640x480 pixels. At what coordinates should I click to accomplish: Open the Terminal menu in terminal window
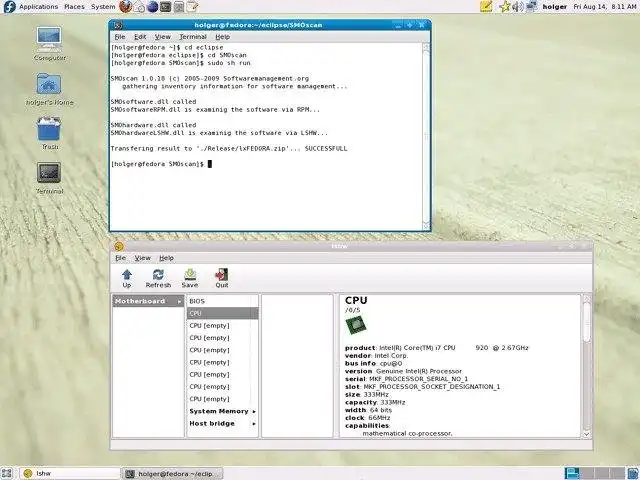(193, 37)
